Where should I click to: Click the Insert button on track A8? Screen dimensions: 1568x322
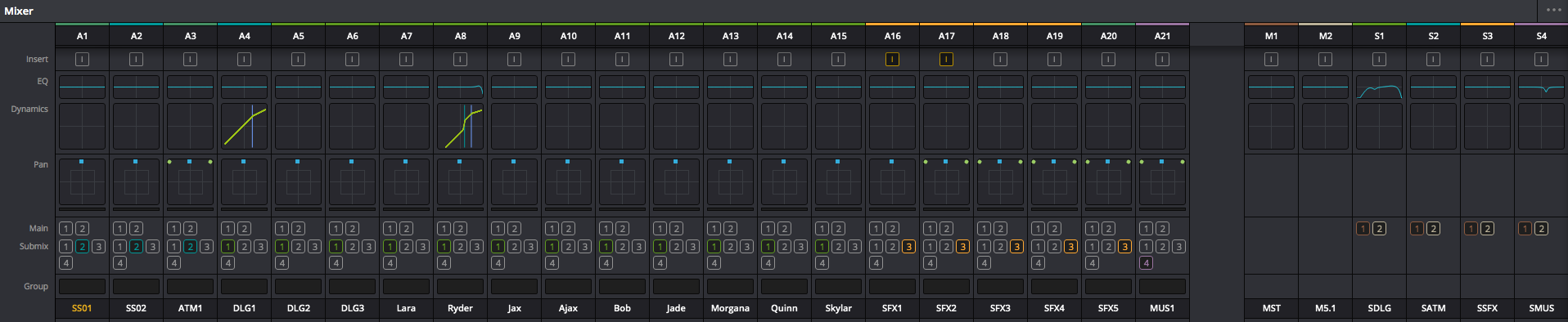click(460, 59)
